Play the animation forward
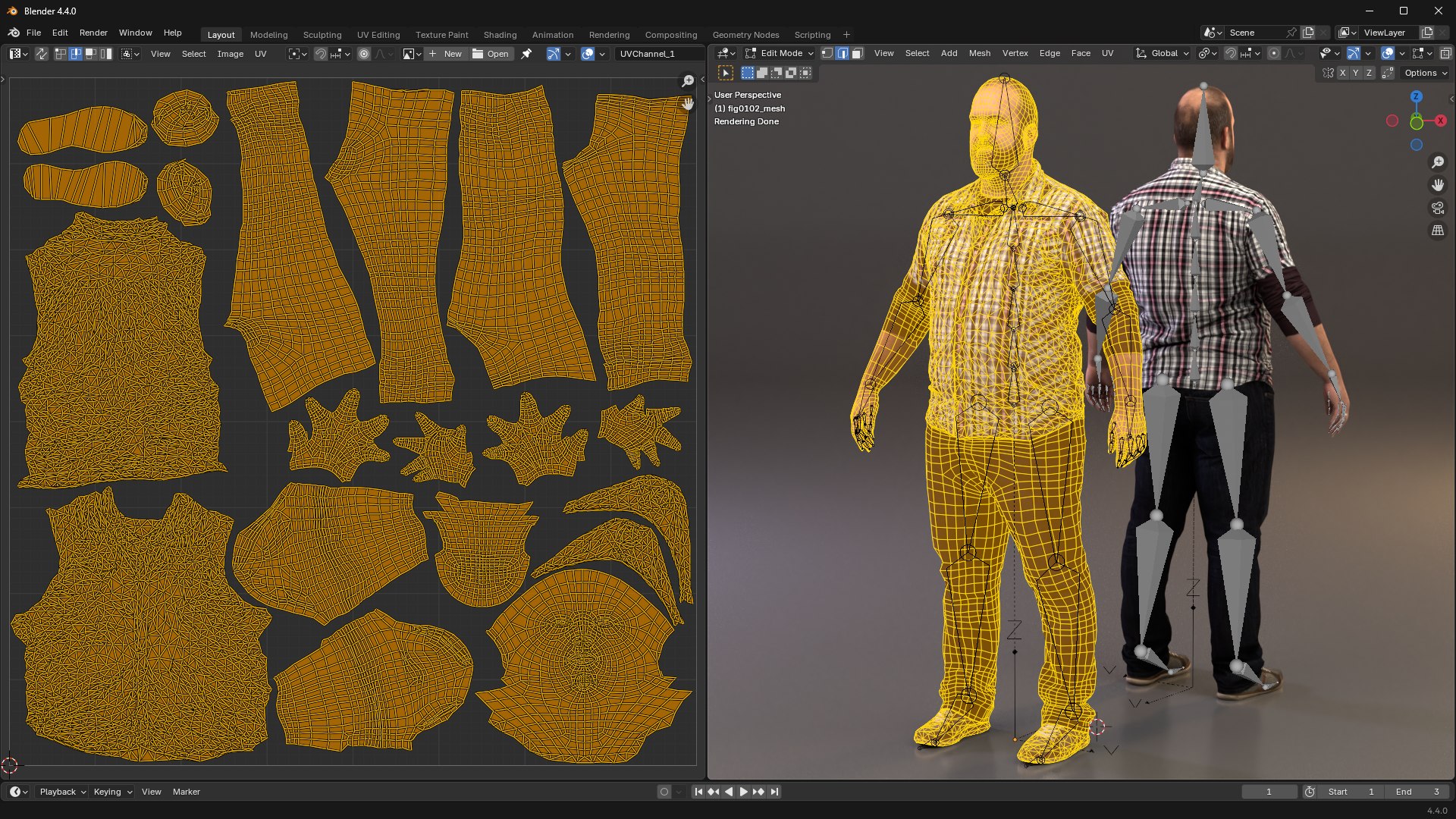Viewport: 1456px width, 819px height. pos(743,792)
